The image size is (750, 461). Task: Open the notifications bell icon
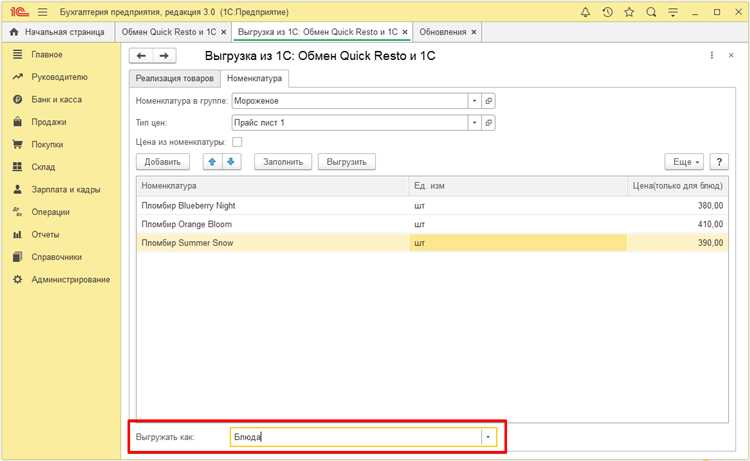[585, 12]
